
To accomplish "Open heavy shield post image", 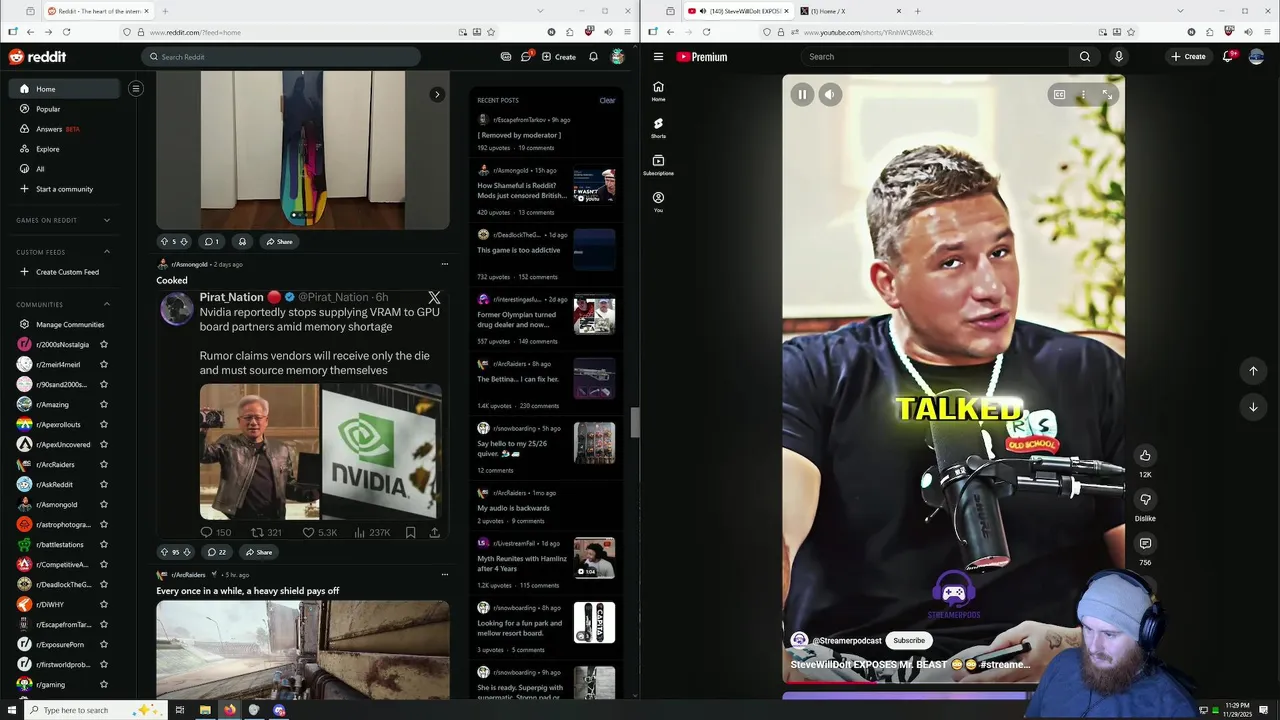I will click(x=303, y=649).
